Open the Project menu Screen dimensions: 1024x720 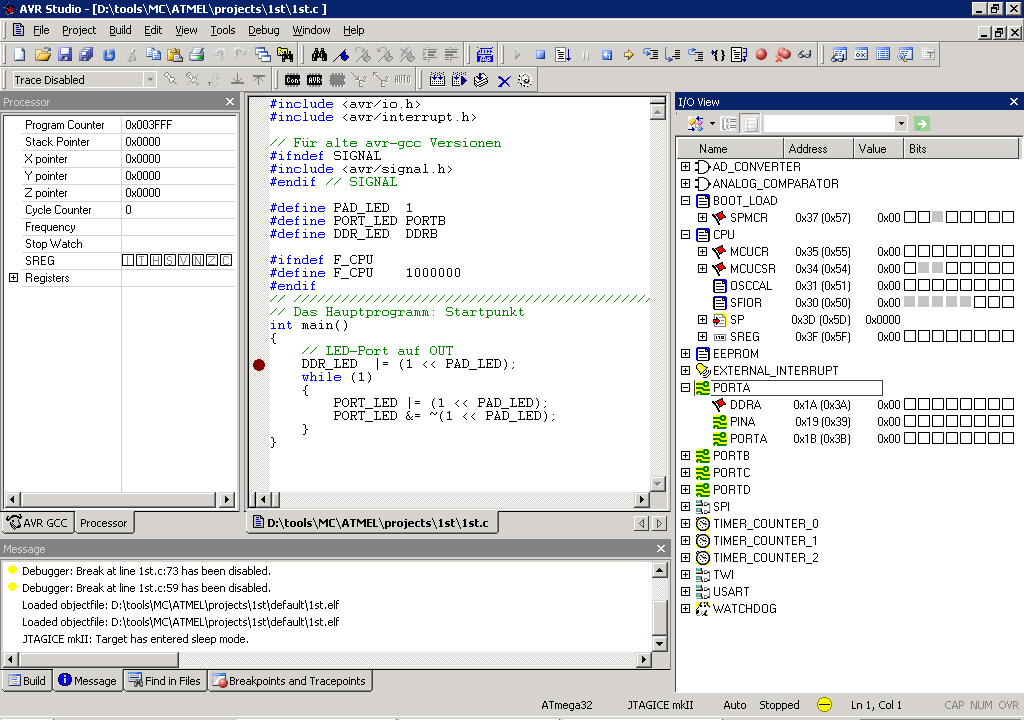(x=79, y=30)
